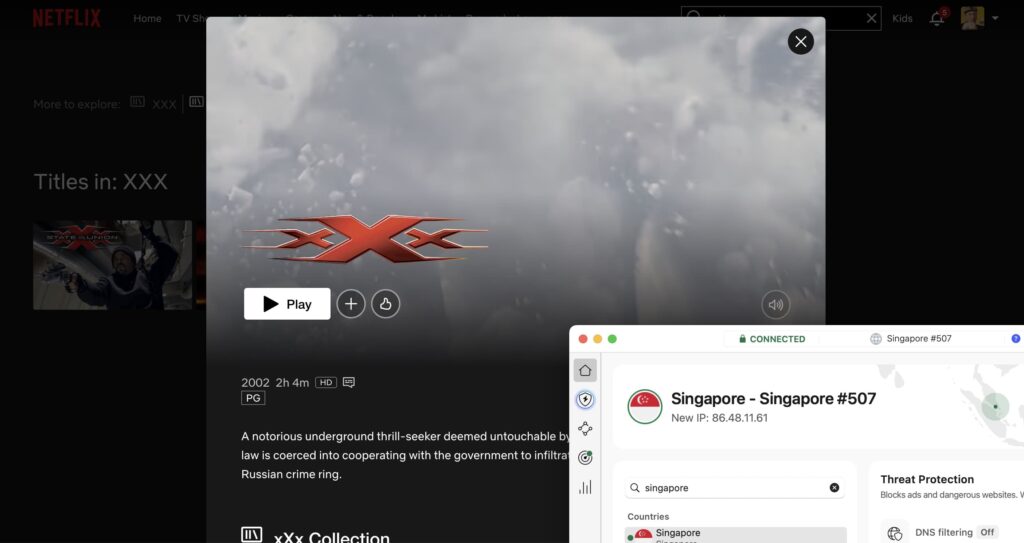Click the Netflix search magnifier icon
Viewport: 1024px width, 543px height.
point(694,18)
